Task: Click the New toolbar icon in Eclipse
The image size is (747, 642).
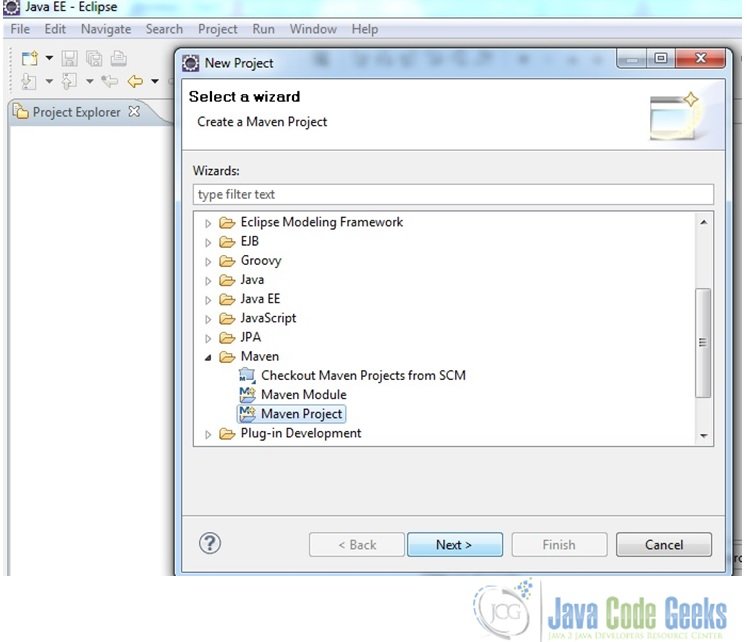Action: [x=30, y=59]
